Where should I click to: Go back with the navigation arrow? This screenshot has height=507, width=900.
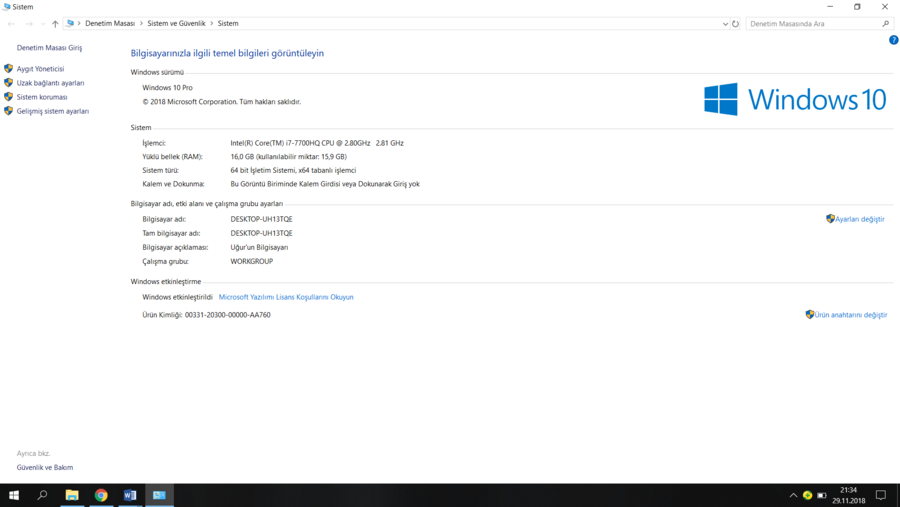(x=11, y=24)
